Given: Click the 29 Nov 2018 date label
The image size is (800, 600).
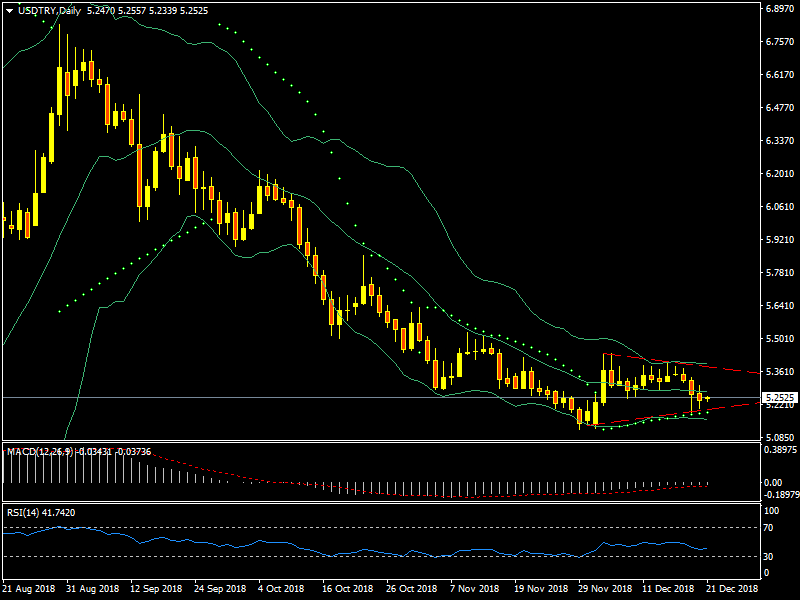Looking at the screenshot, I should [605, 590].
